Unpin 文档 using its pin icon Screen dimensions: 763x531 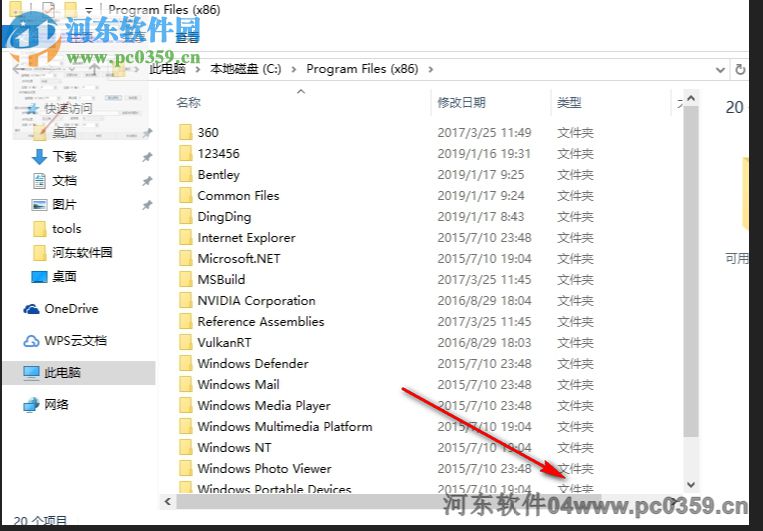click(x=147, y=181)
